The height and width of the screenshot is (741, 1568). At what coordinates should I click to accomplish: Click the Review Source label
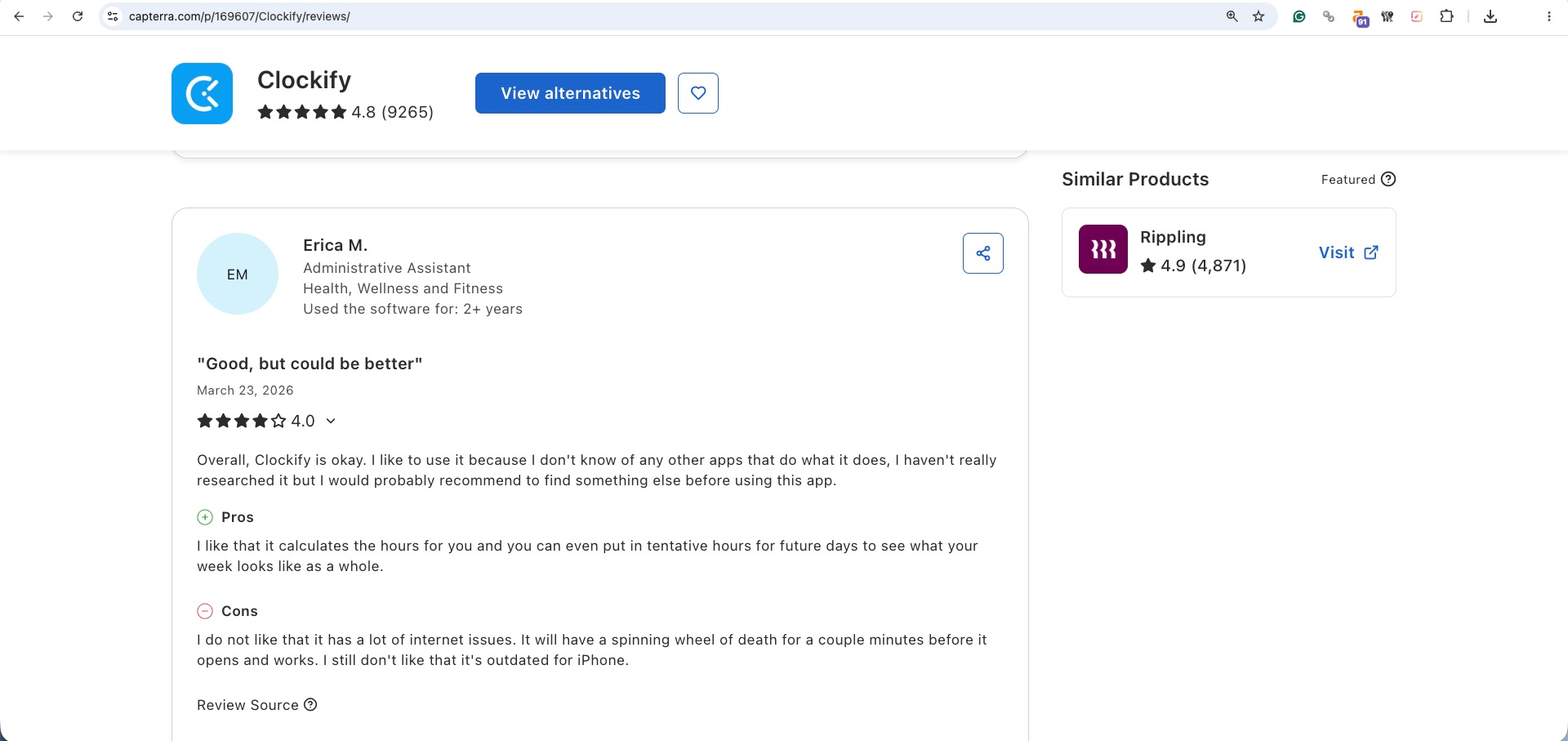[x=247, y=705]
